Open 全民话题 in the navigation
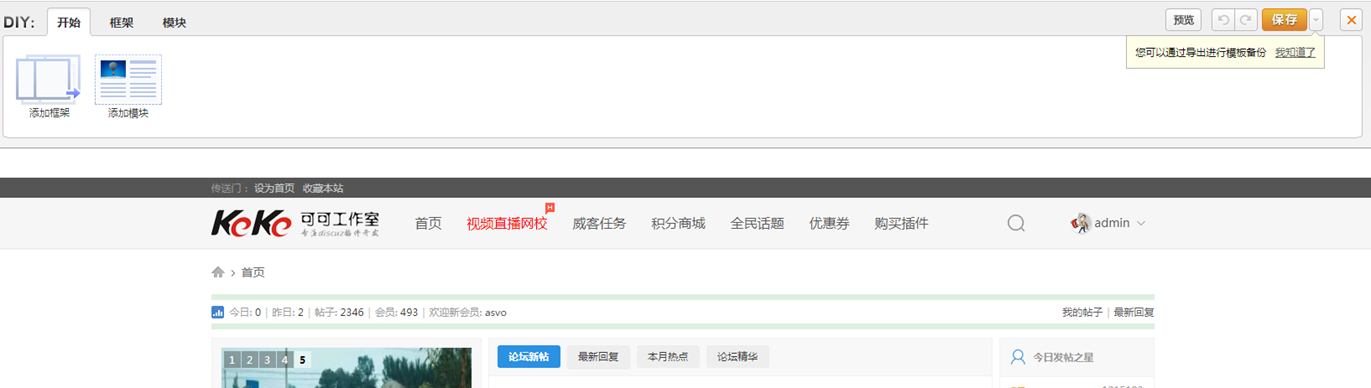This screenshot has width=1371, height=388. click(757, 223)
